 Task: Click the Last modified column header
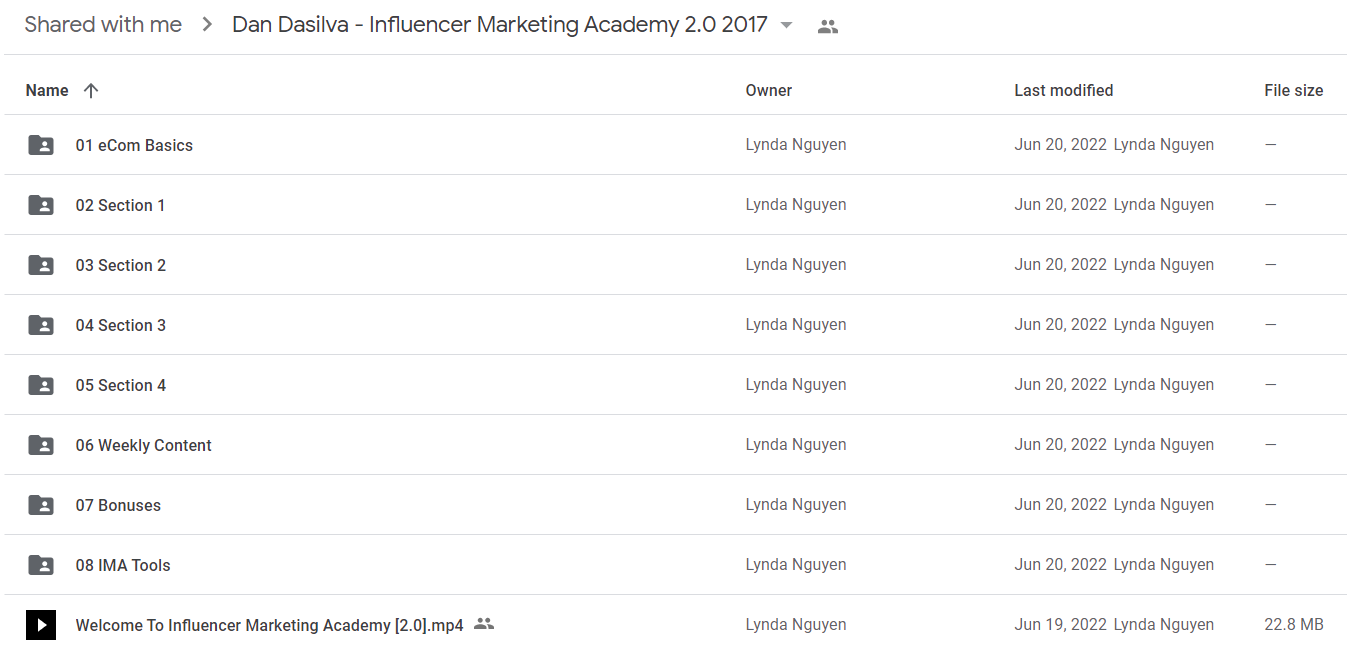click(1063, 90)
